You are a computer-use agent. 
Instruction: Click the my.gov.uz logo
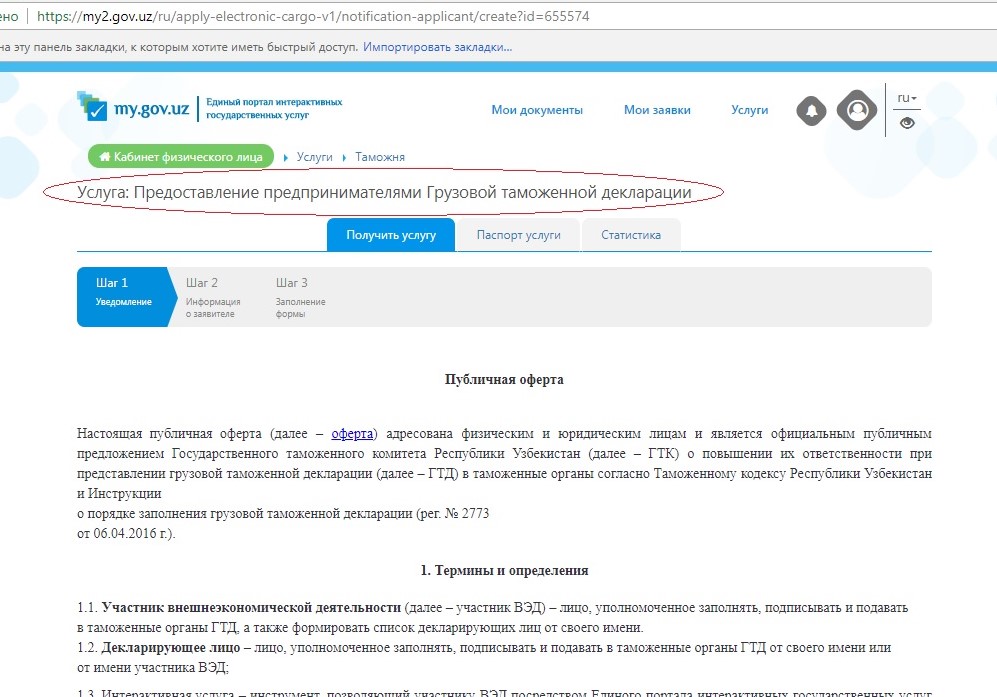[x=134, y=108]
